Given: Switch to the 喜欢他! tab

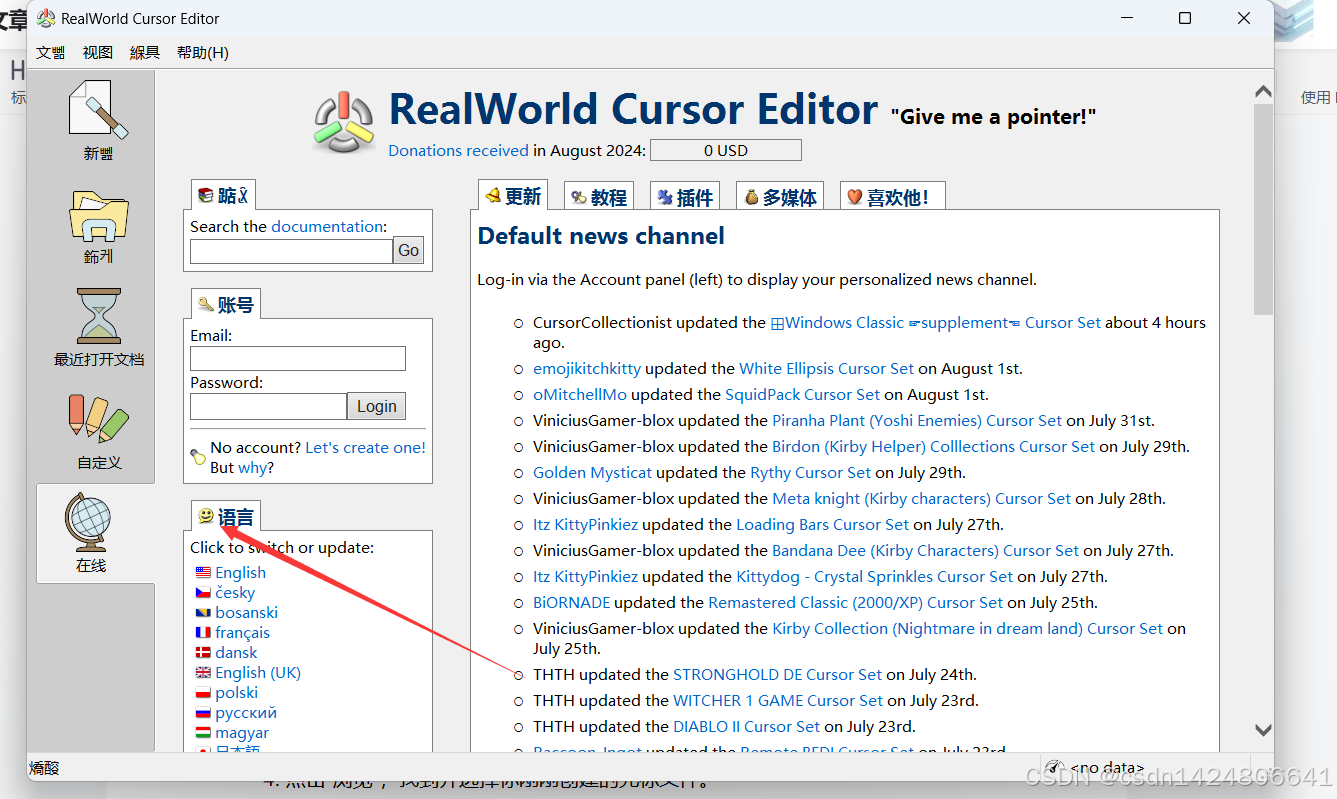Looking at the screenshot, I should pos(893,197).
